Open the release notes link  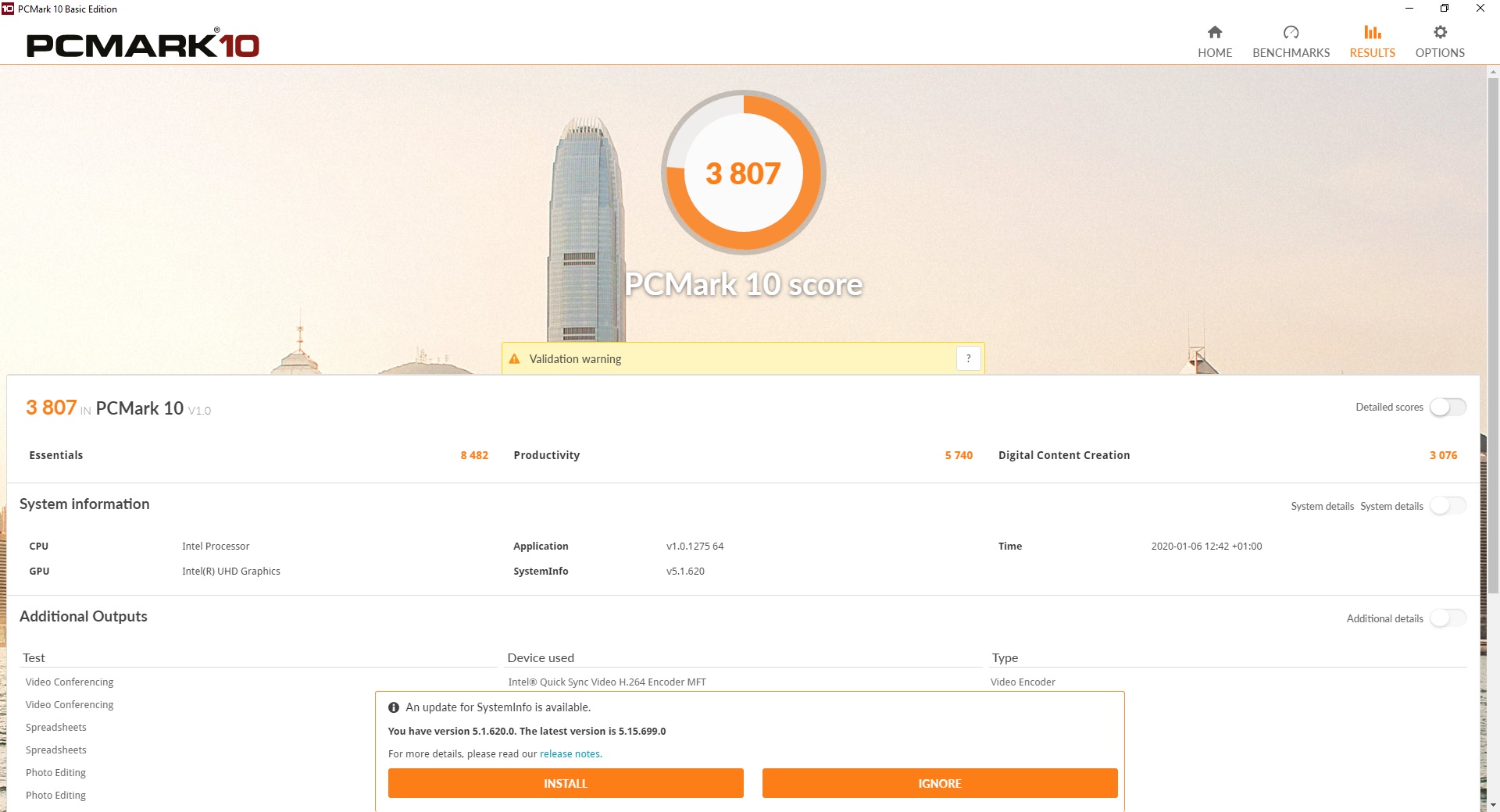(x=570, y=754)
